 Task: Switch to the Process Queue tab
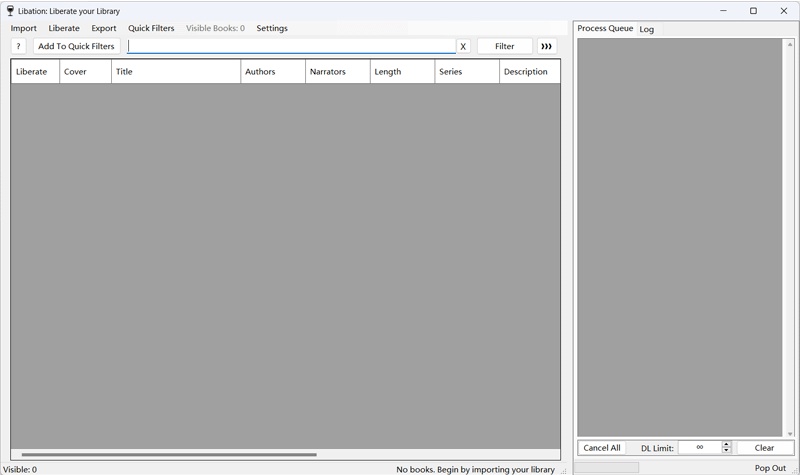pyautogui.click(x=605, y=29)
